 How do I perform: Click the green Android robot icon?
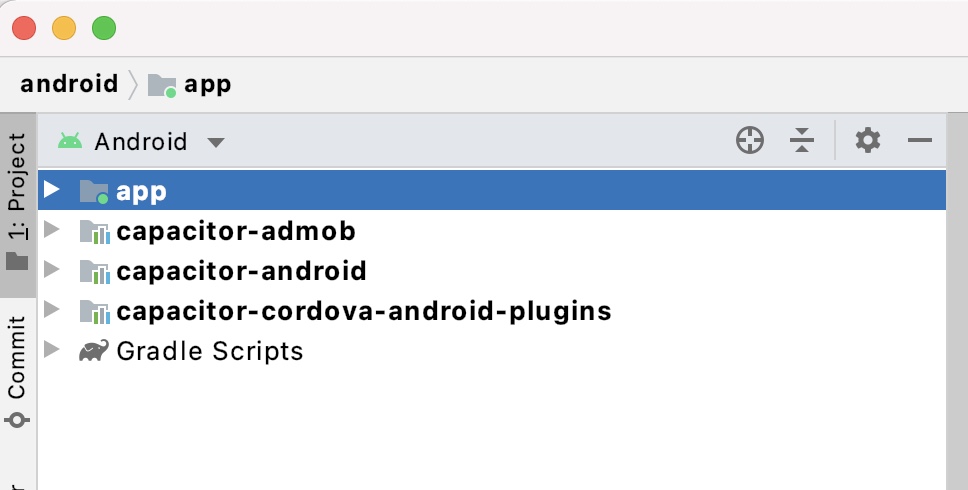coord(70,141)
